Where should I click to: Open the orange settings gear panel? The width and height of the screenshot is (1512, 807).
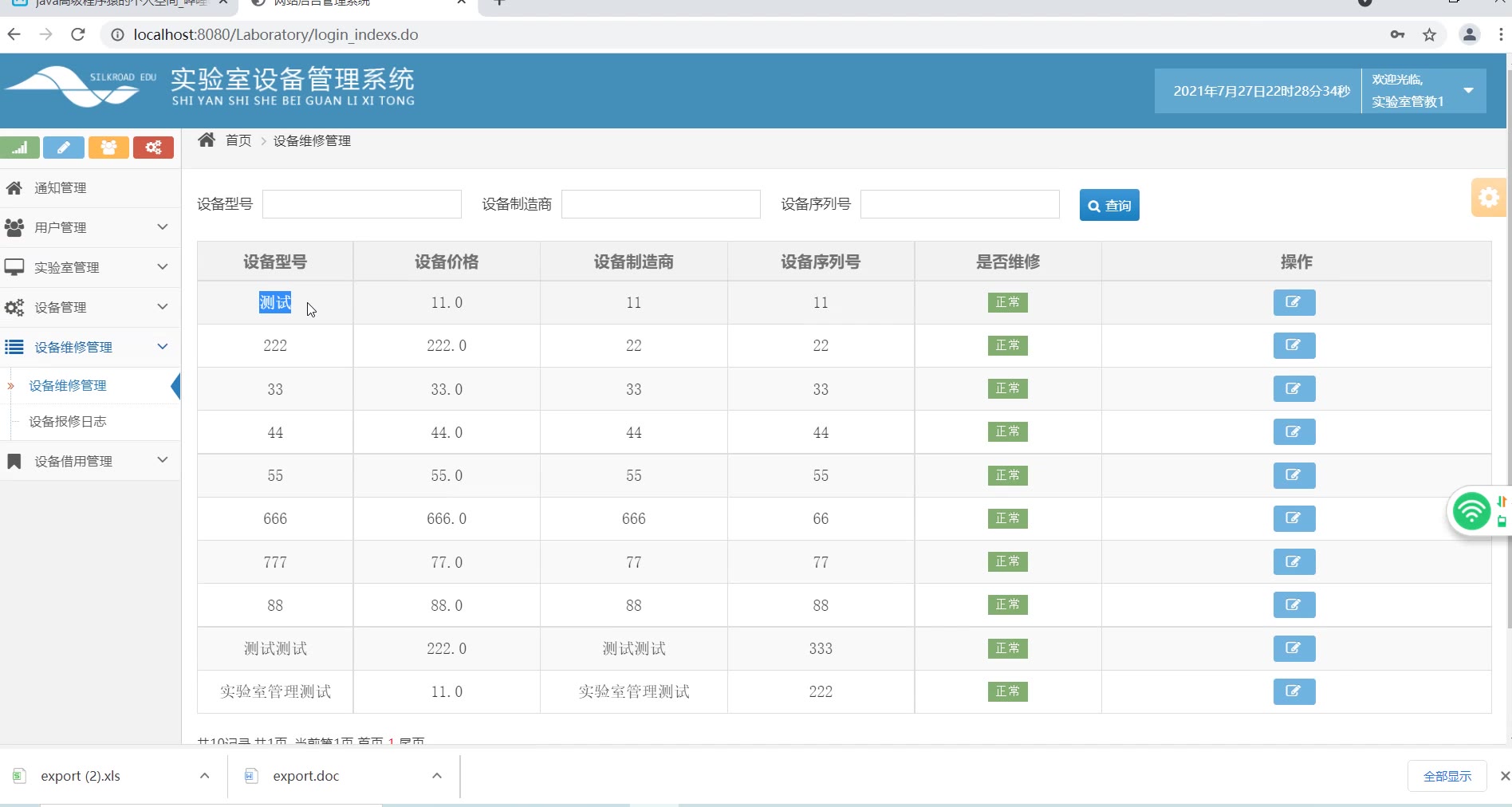coord(1488,197)
